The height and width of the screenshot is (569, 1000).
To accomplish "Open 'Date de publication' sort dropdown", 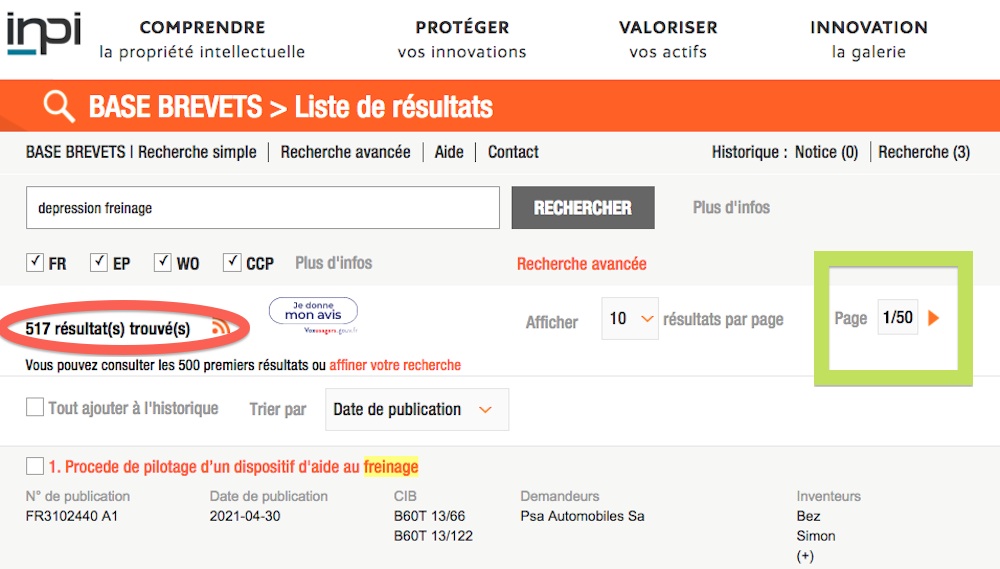I will click(417, 409).
